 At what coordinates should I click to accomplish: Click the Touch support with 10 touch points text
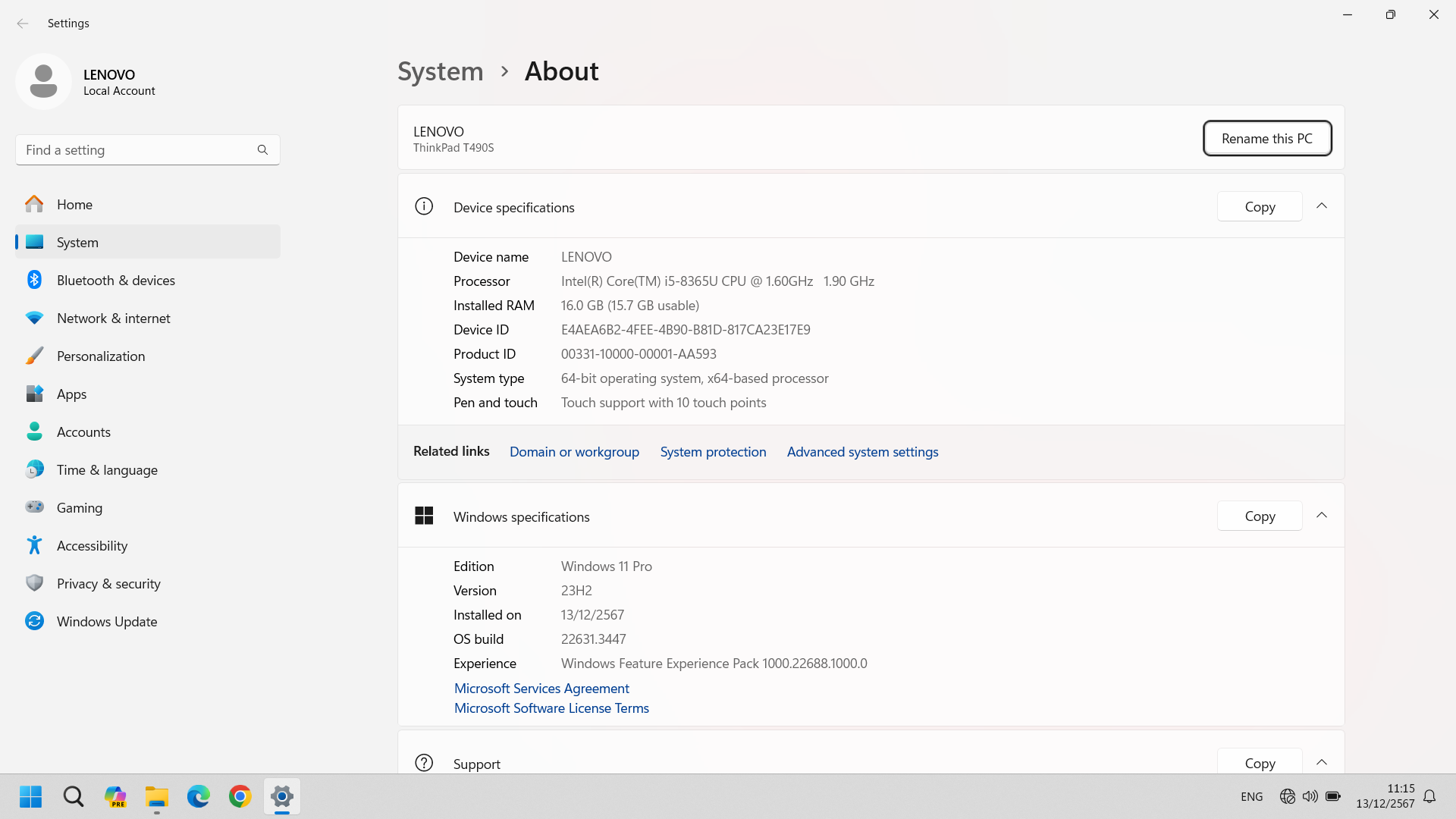coord(664,403)
